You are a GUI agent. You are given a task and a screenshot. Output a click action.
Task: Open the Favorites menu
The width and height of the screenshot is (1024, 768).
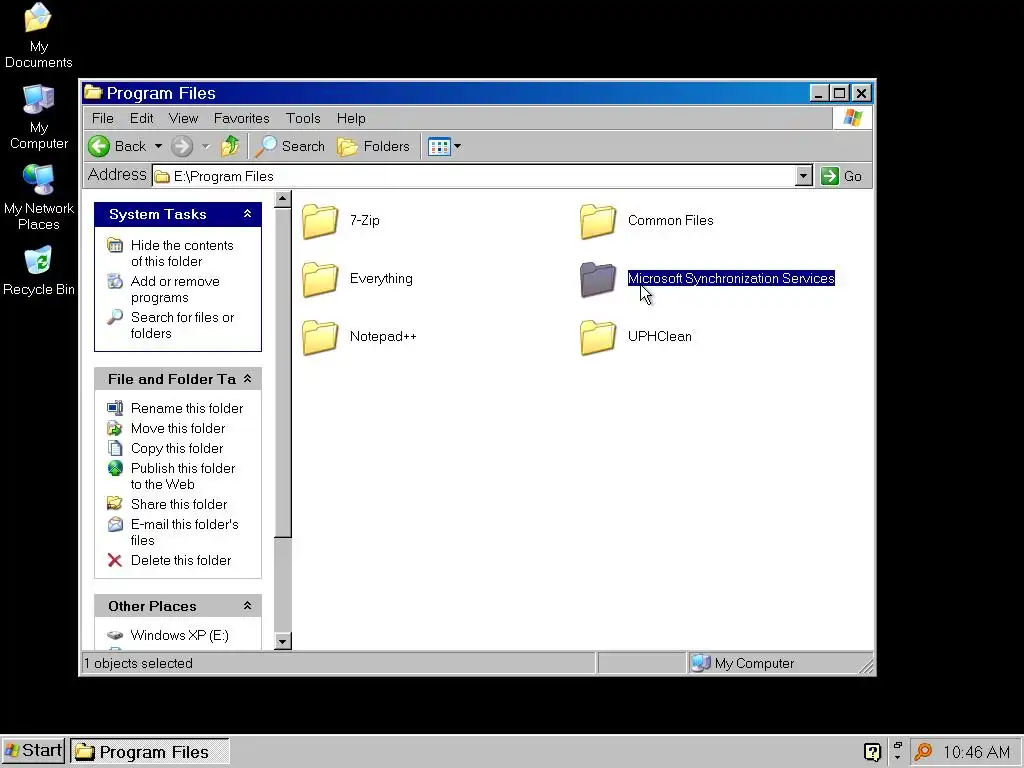tap(242, 118)
